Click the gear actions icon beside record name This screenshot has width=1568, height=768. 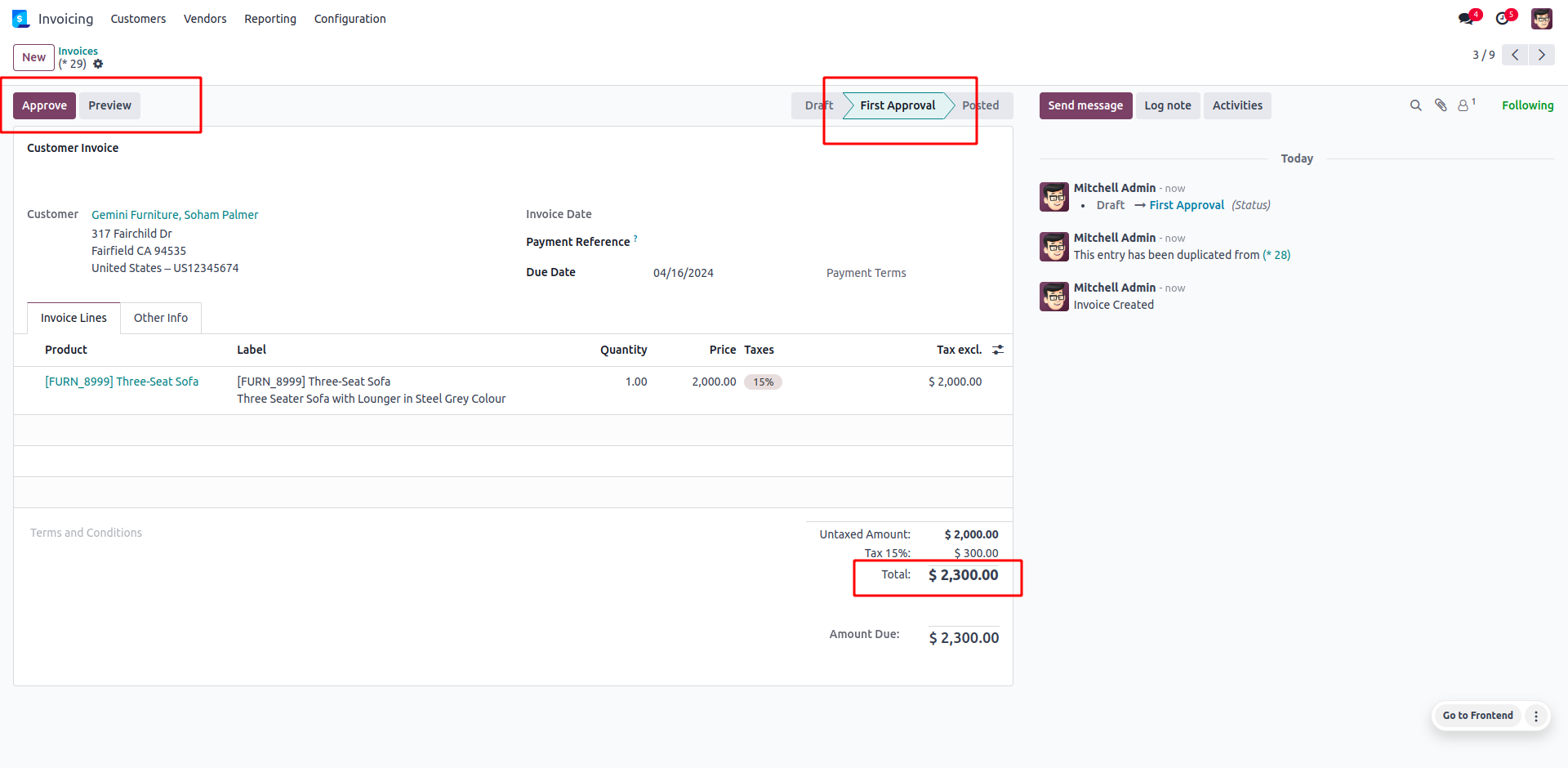click(98, 64)
